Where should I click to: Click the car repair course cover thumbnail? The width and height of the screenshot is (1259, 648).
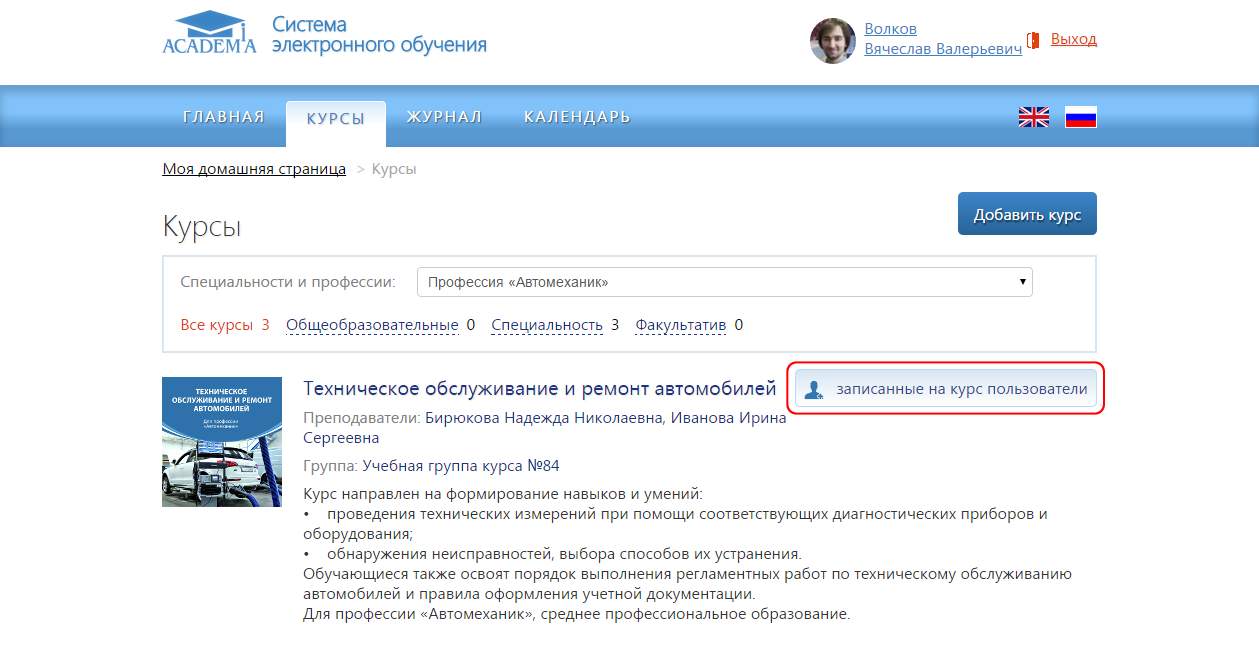(222, 442)
